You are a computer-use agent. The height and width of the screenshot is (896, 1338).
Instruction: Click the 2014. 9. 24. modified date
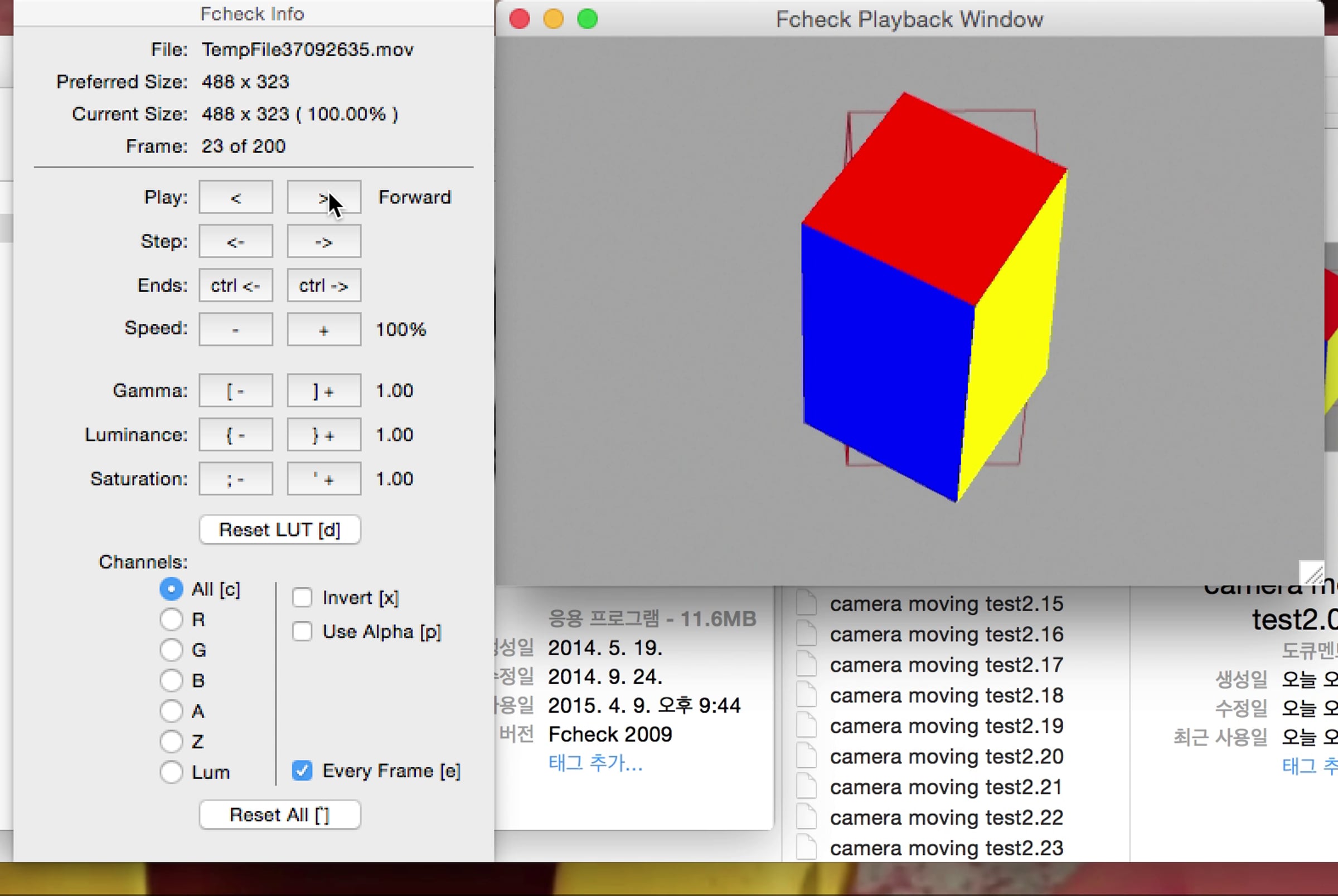click(x=605, y=677)
